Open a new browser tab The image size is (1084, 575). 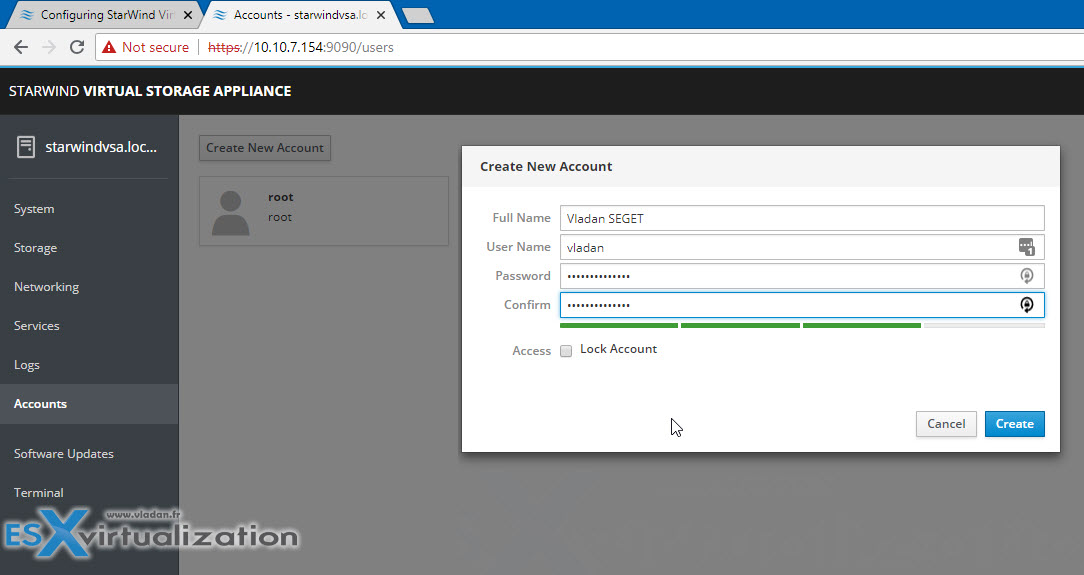[418, 15]
